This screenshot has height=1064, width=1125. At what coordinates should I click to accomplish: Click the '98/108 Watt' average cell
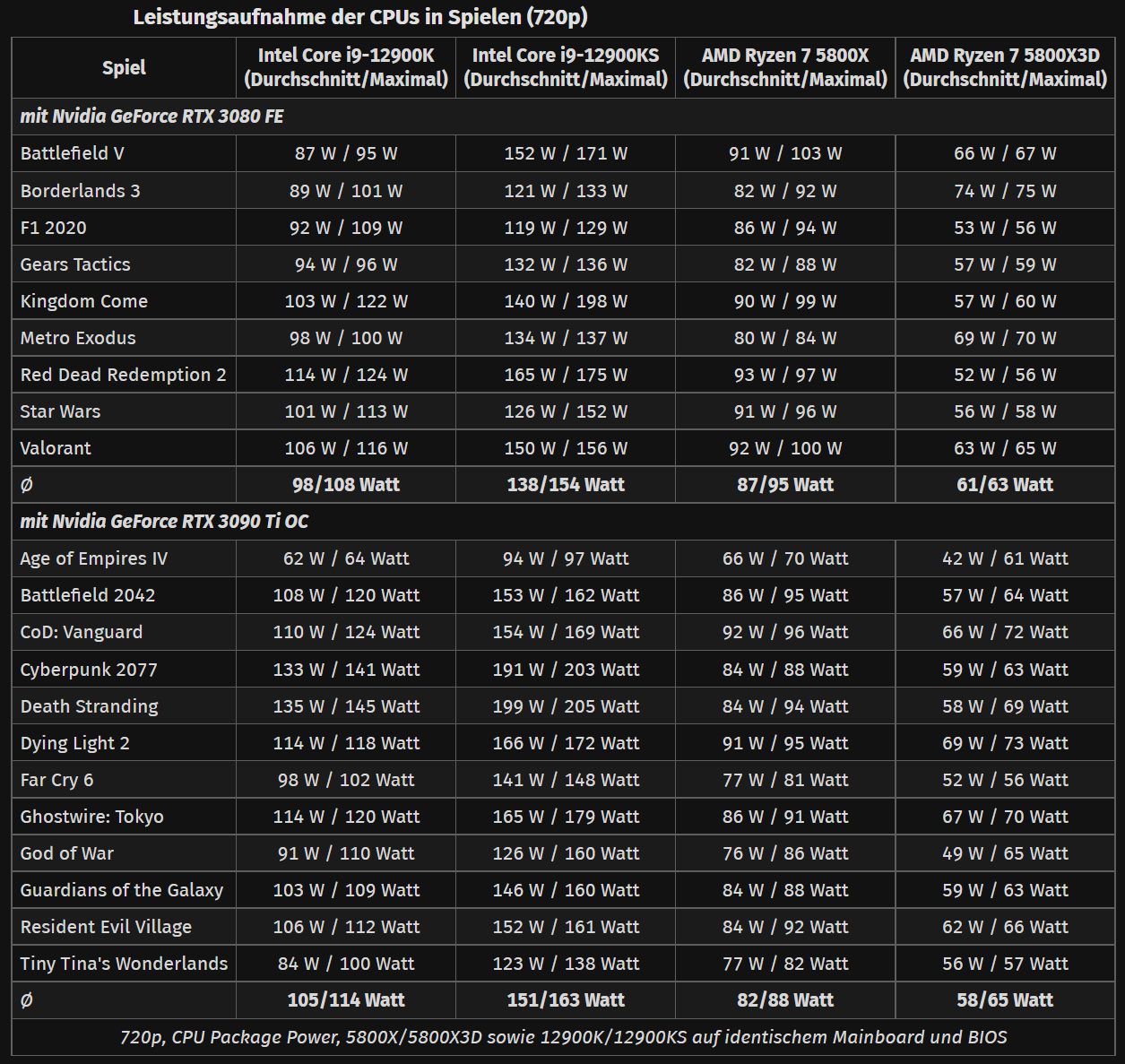click(x=346, y=485)
